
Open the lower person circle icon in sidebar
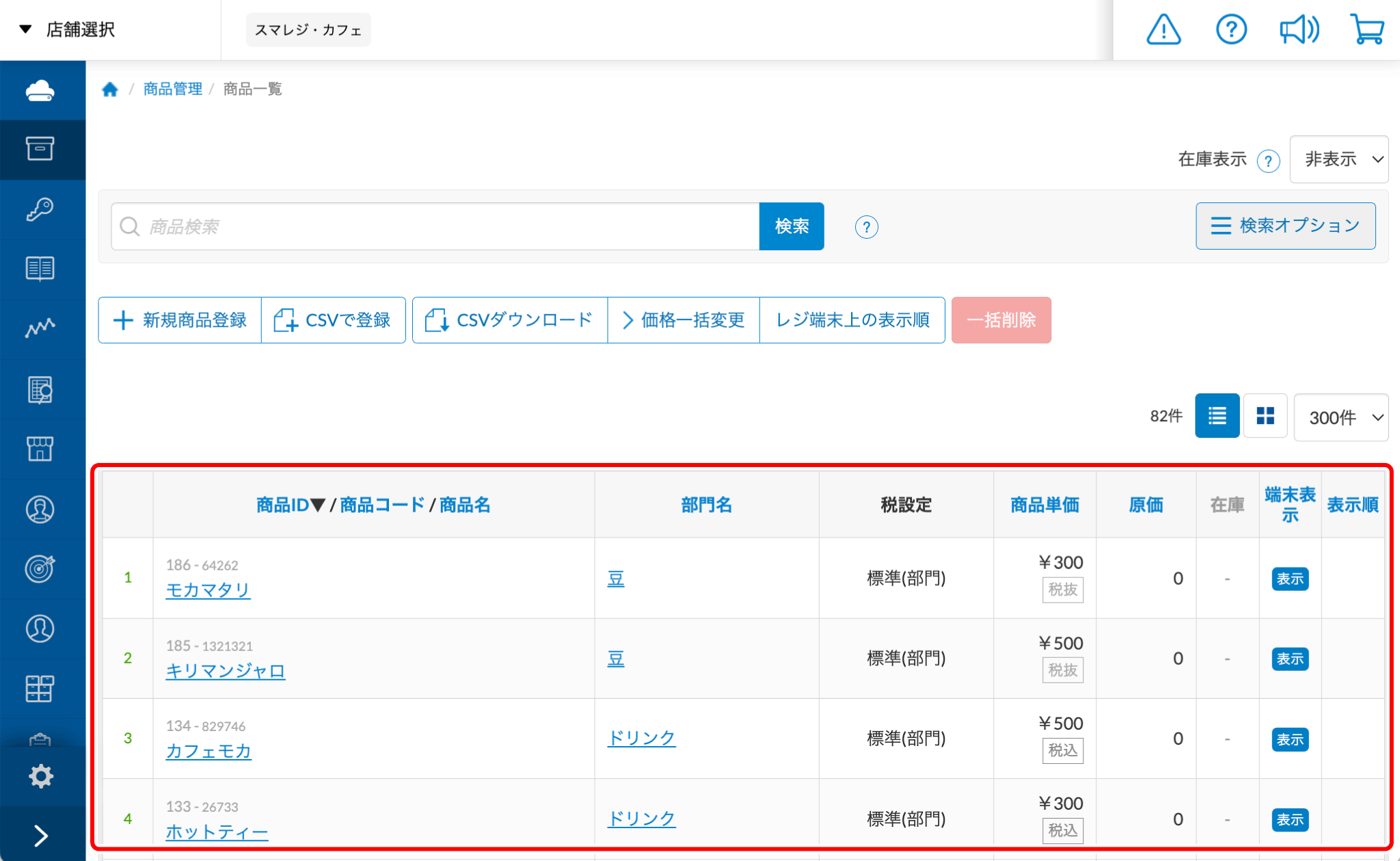(x=40, y=628)
